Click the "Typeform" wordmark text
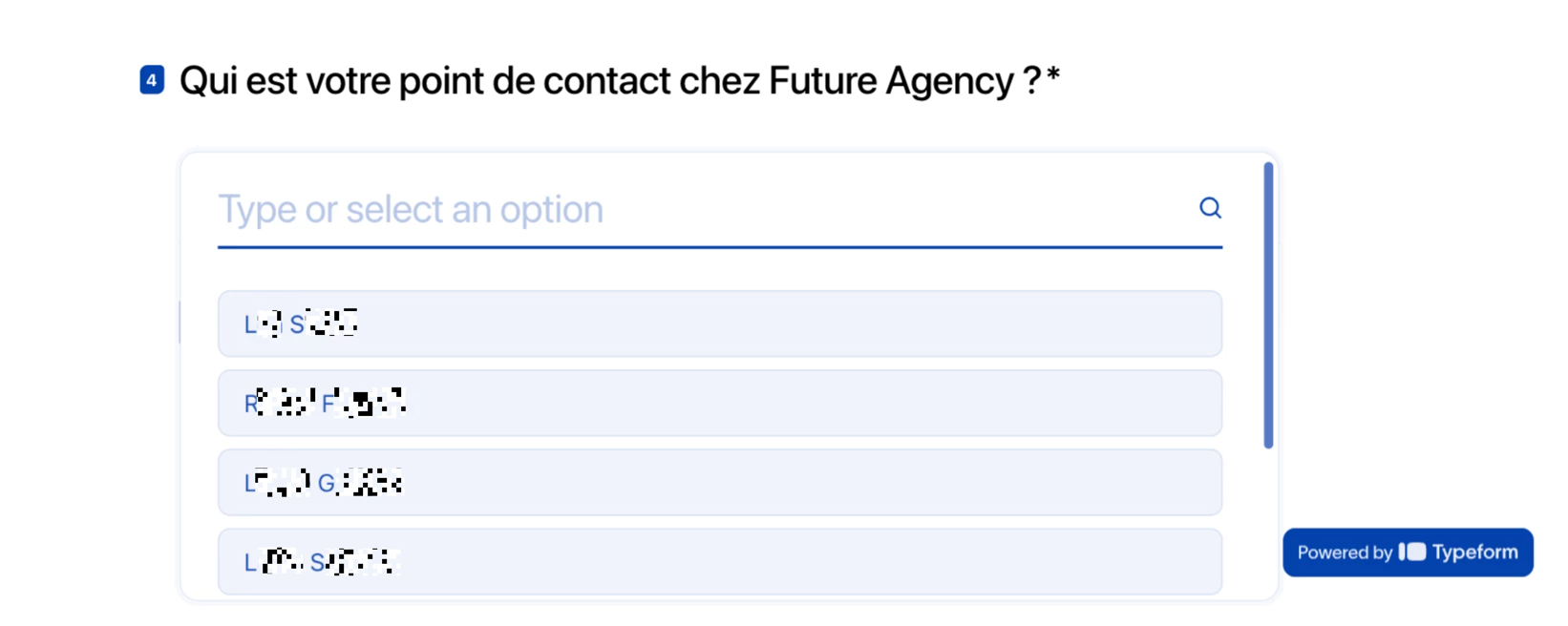 1474,553
